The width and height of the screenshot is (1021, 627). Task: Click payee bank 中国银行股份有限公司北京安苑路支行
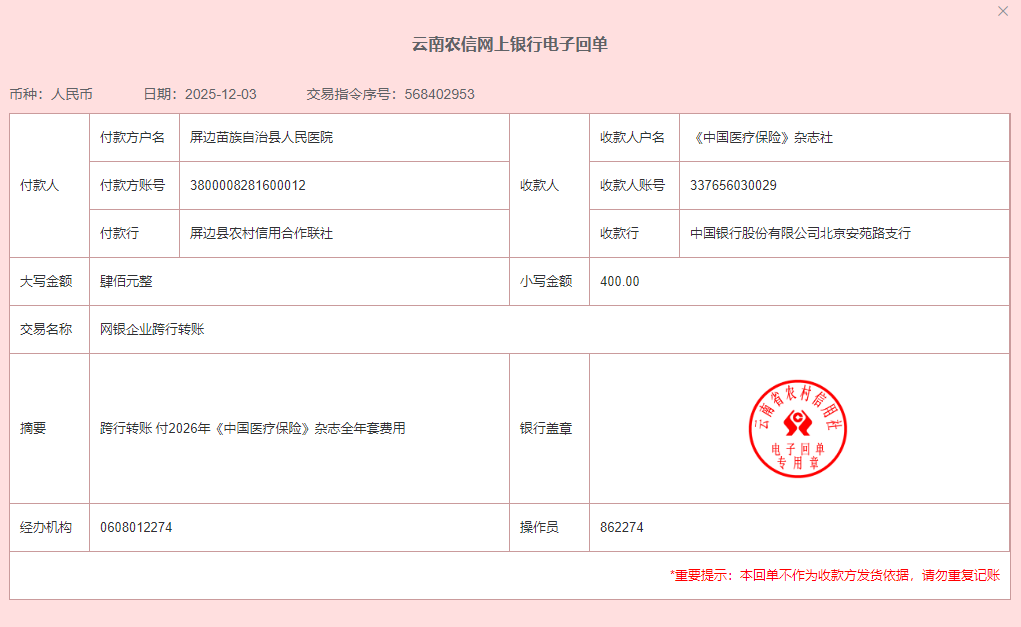800,233
